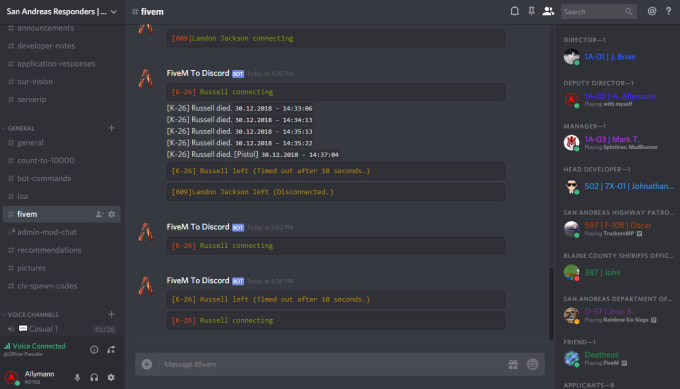Click the search magnifier icon
Image resolution: width=680 pixels, height=389 pixels.
pyautogui.click(x=628, y=12)
